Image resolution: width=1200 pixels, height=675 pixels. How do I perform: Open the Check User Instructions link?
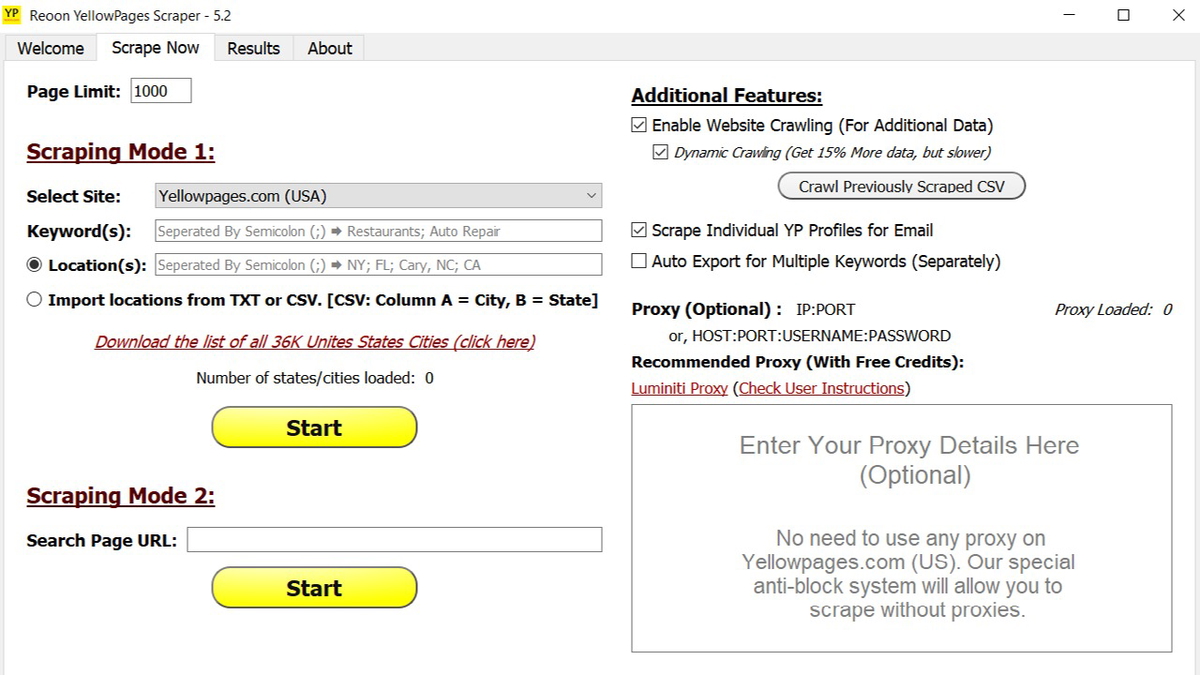[820, 388]
